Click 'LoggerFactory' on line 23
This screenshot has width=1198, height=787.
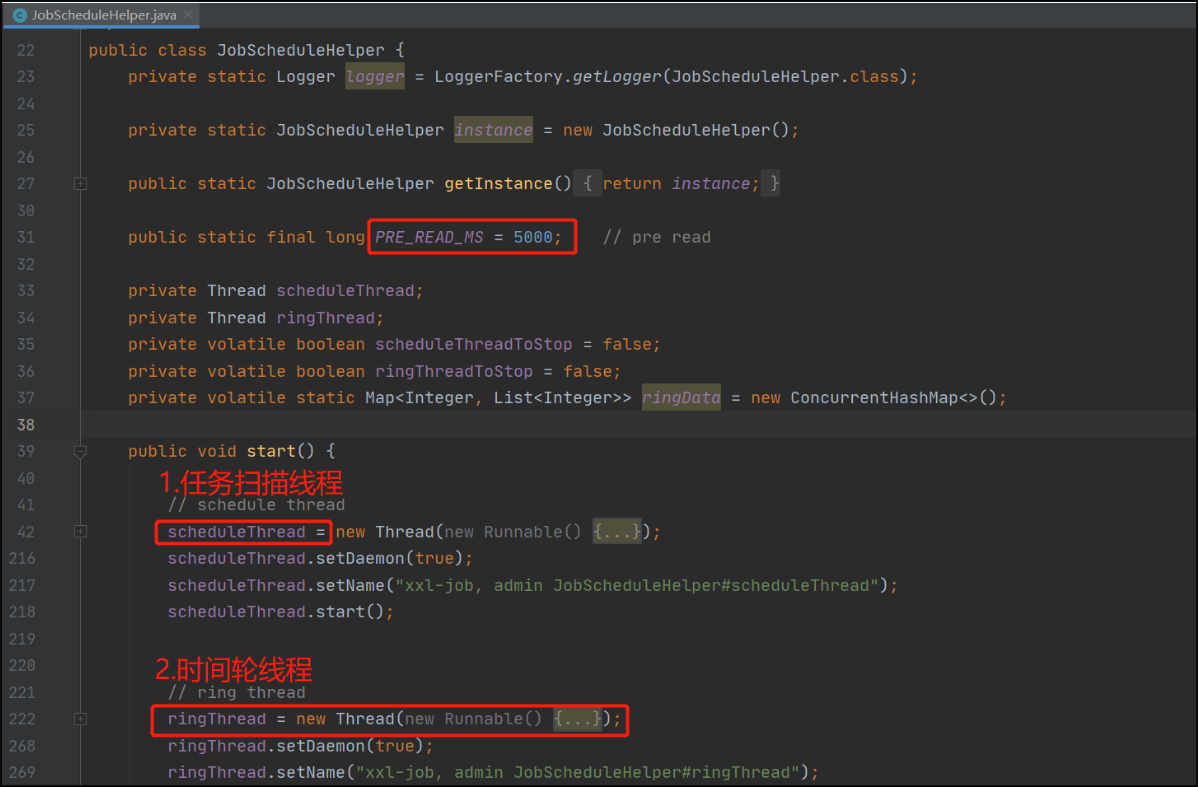tap(499, 77)
